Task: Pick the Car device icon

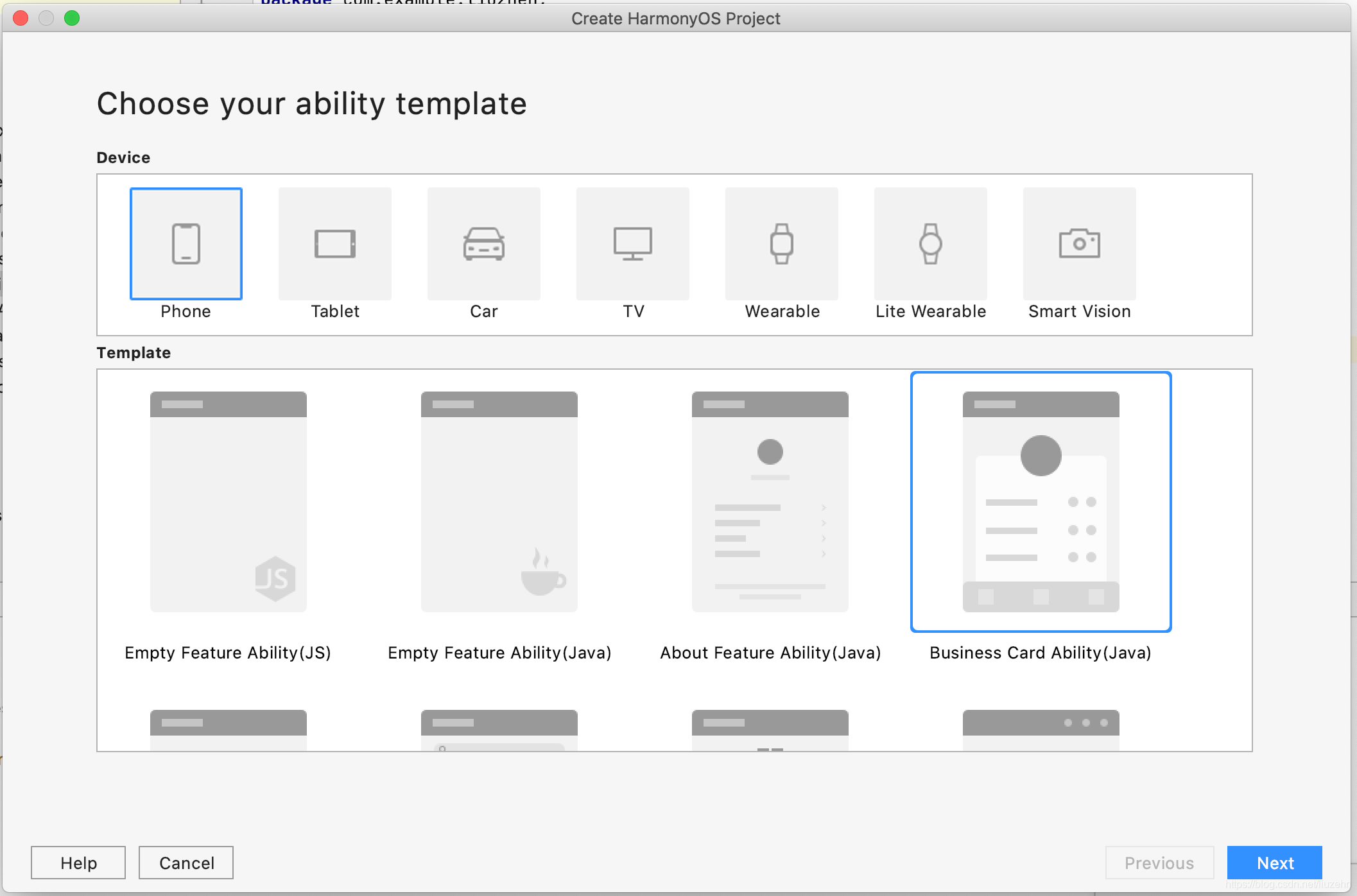Action: click(x=484, y=244)
